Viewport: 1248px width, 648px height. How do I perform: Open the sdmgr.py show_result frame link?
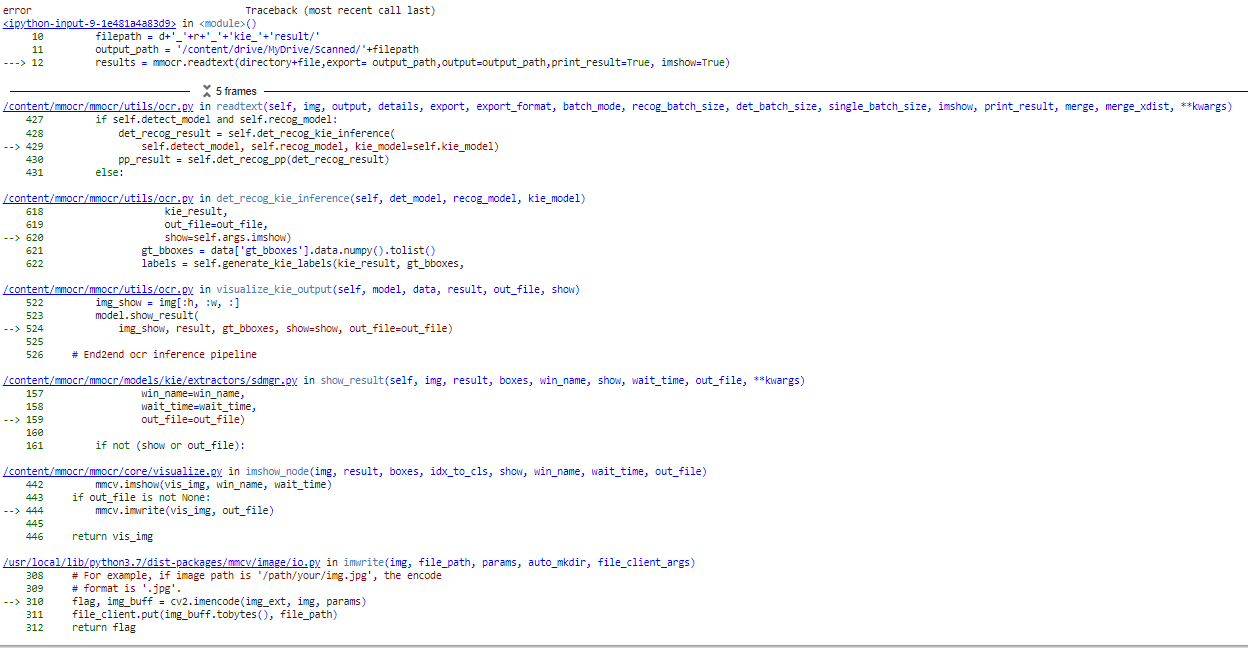(150, 380)
